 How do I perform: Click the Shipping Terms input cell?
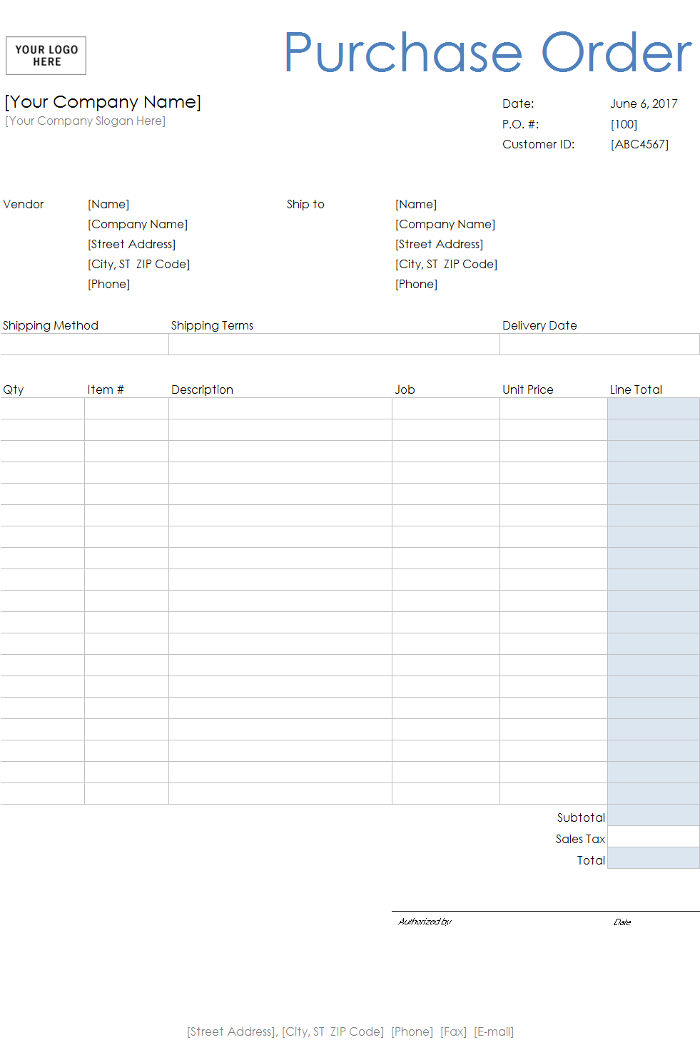(x=334, y=344)
